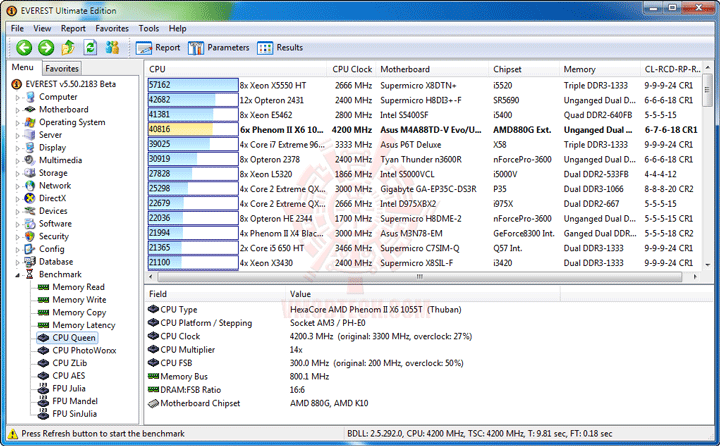Expand the Network tree node
The image size is (720, 446).
(17, 186)
